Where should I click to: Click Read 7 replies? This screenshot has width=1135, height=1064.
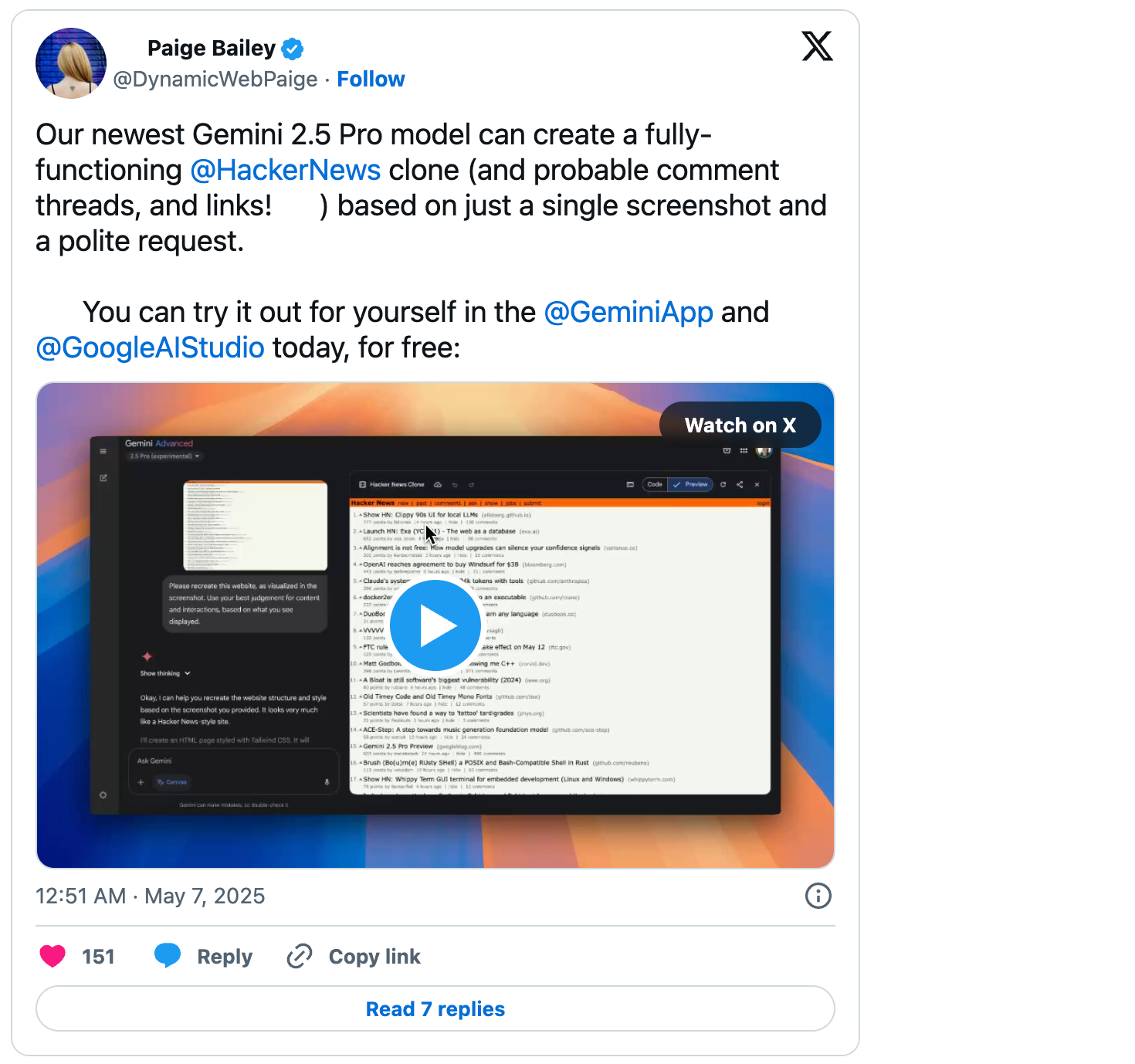coord(435,1008)
